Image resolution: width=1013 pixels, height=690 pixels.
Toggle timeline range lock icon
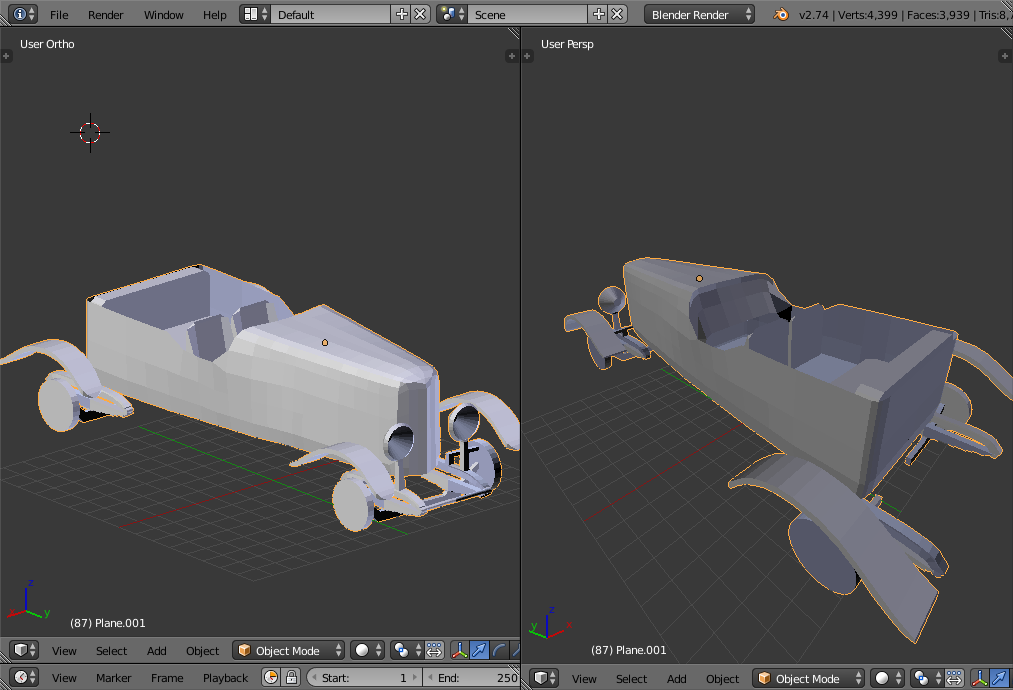coord(289,677)
